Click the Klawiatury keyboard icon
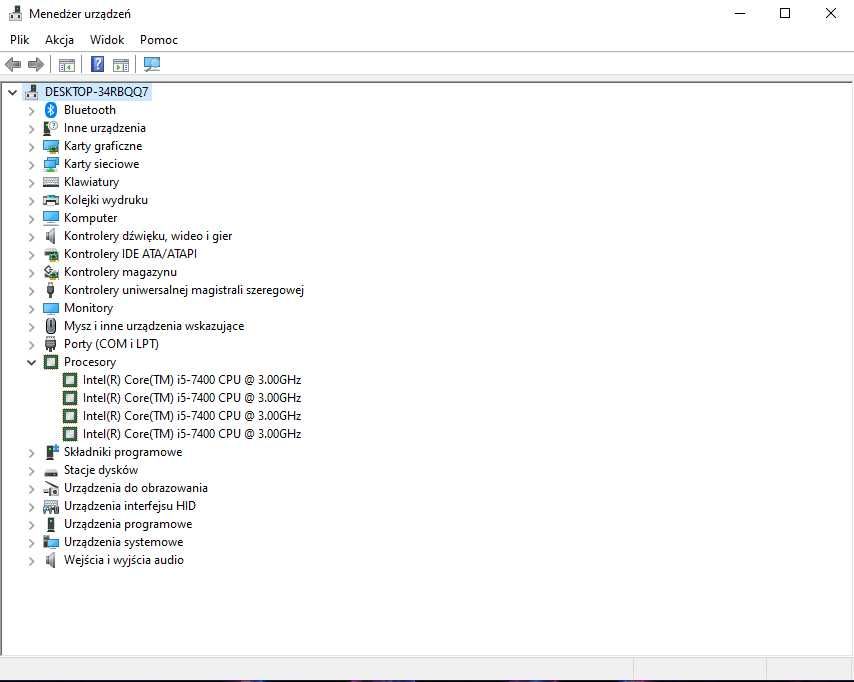The image size is (854, 682). pyautogui.click(x=51, y=182)
